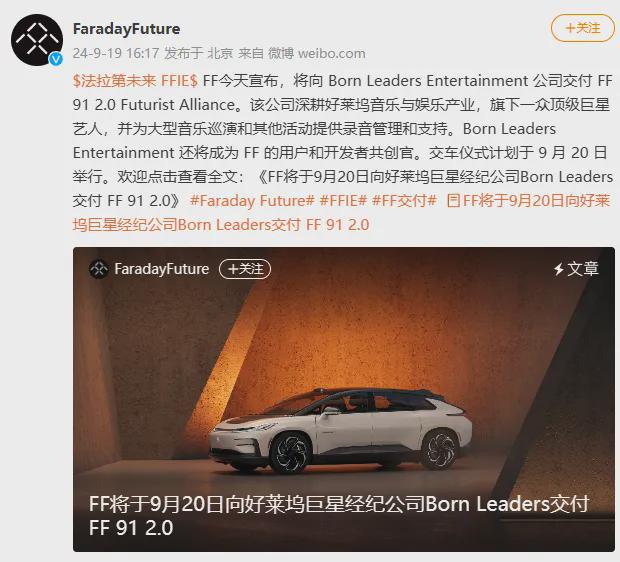The width and height of the screenshot is (620, 562).
Task: Click the article icon before the FF将于9月20日 link
Action: pos(453,201)
